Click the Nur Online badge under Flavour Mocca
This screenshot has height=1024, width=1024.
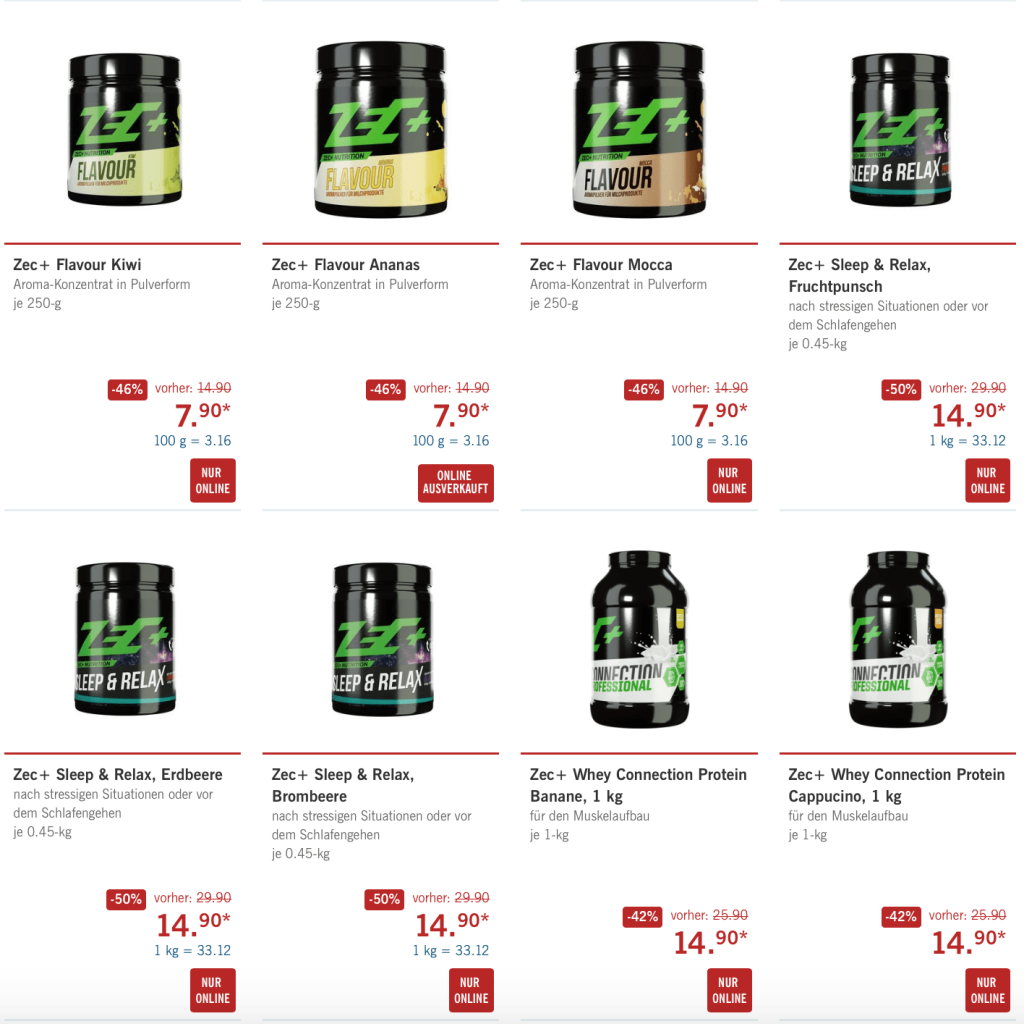729,481
